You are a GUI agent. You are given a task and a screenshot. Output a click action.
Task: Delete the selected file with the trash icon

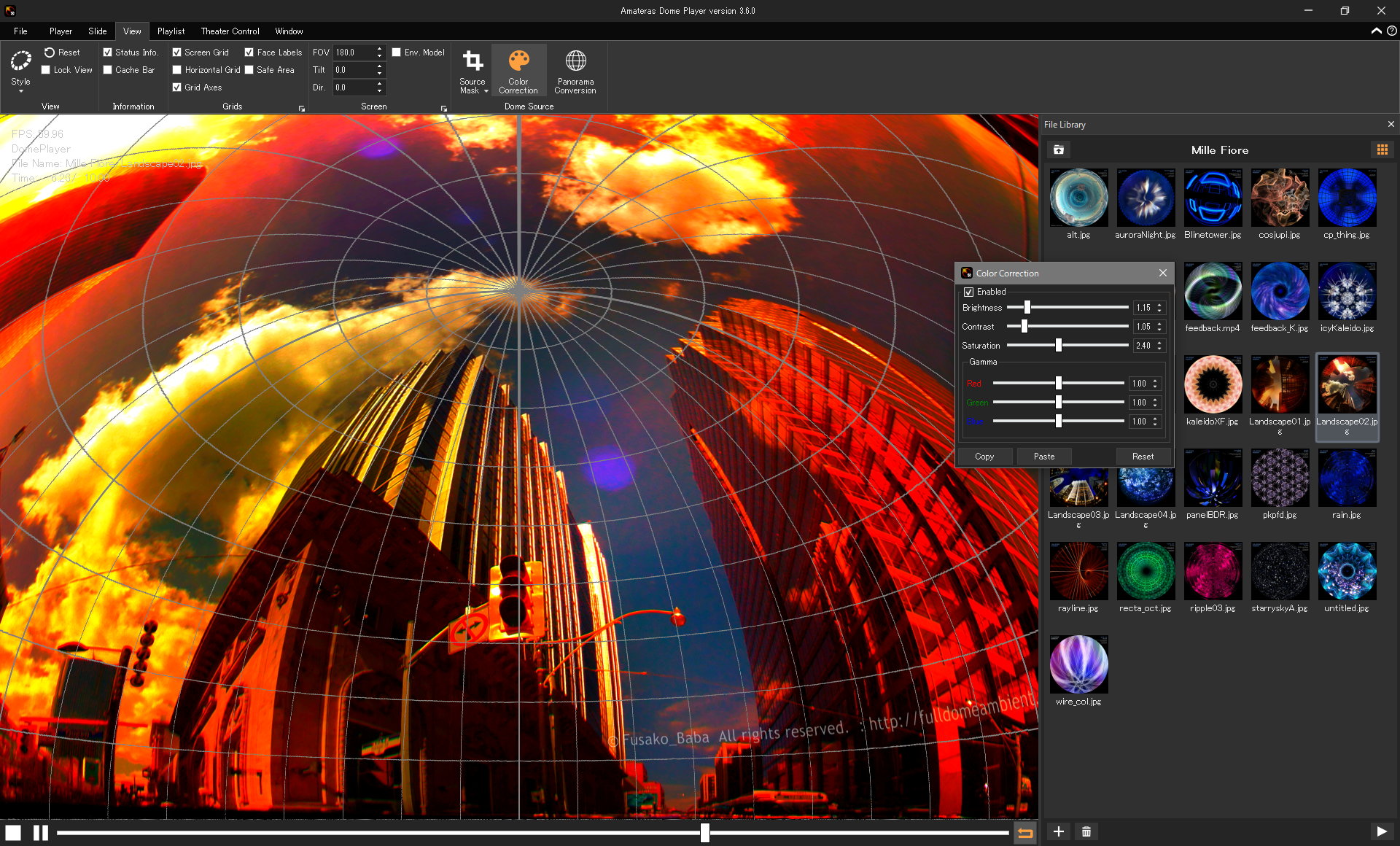[x=1086, y=831]
